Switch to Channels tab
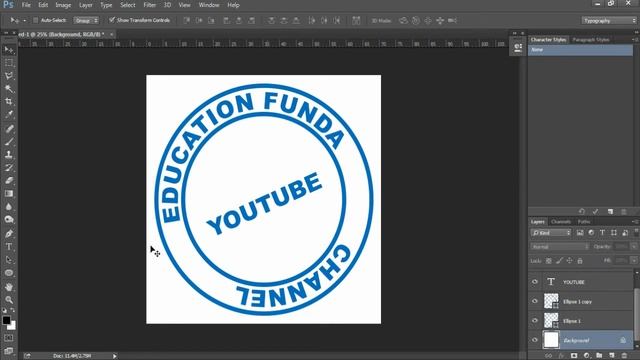This screenshot has width=640, height=360. (x=560, y=222)
